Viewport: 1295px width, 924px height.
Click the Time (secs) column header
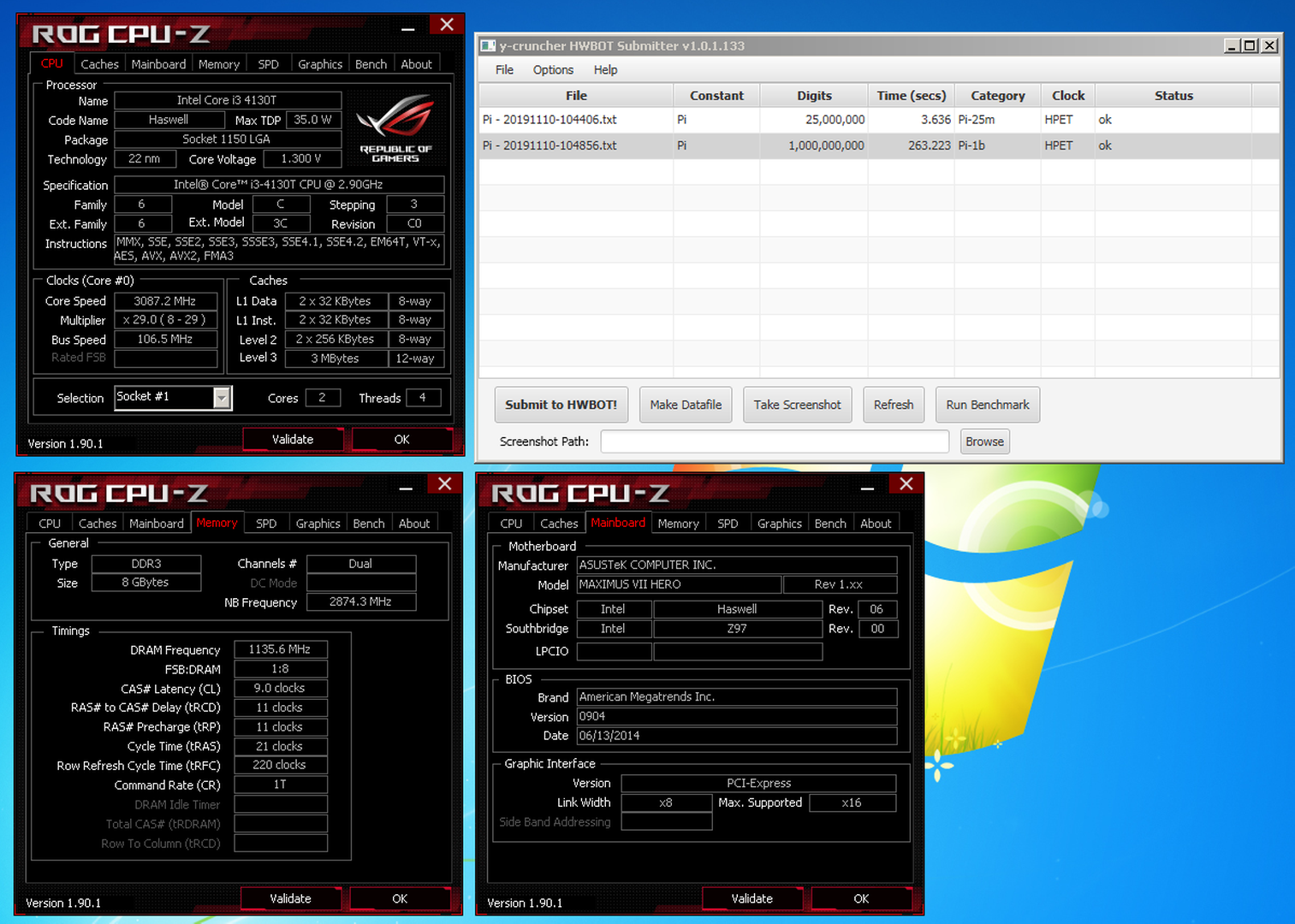coord(912,96)
